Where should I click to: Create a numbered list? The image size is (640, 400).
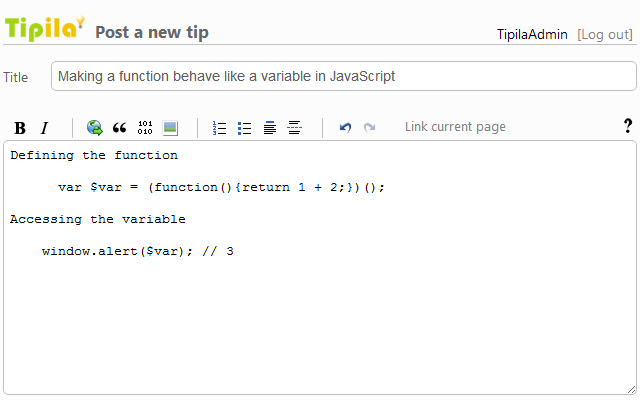point(220,128)
